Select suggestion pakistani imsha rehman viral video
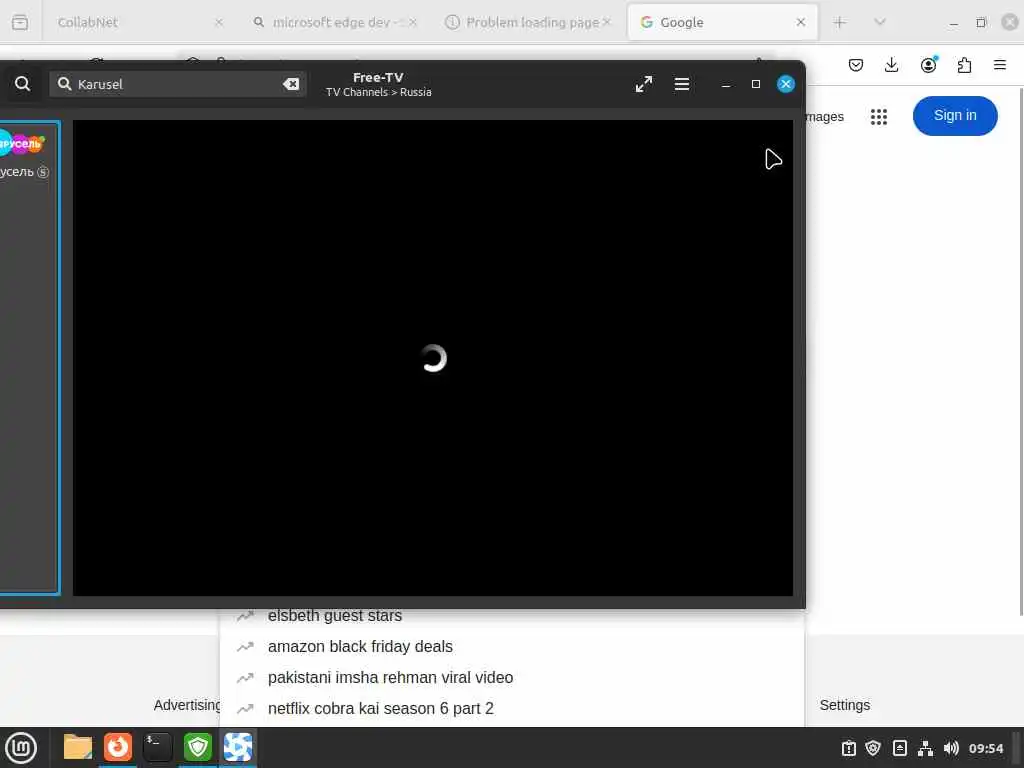 512,677
